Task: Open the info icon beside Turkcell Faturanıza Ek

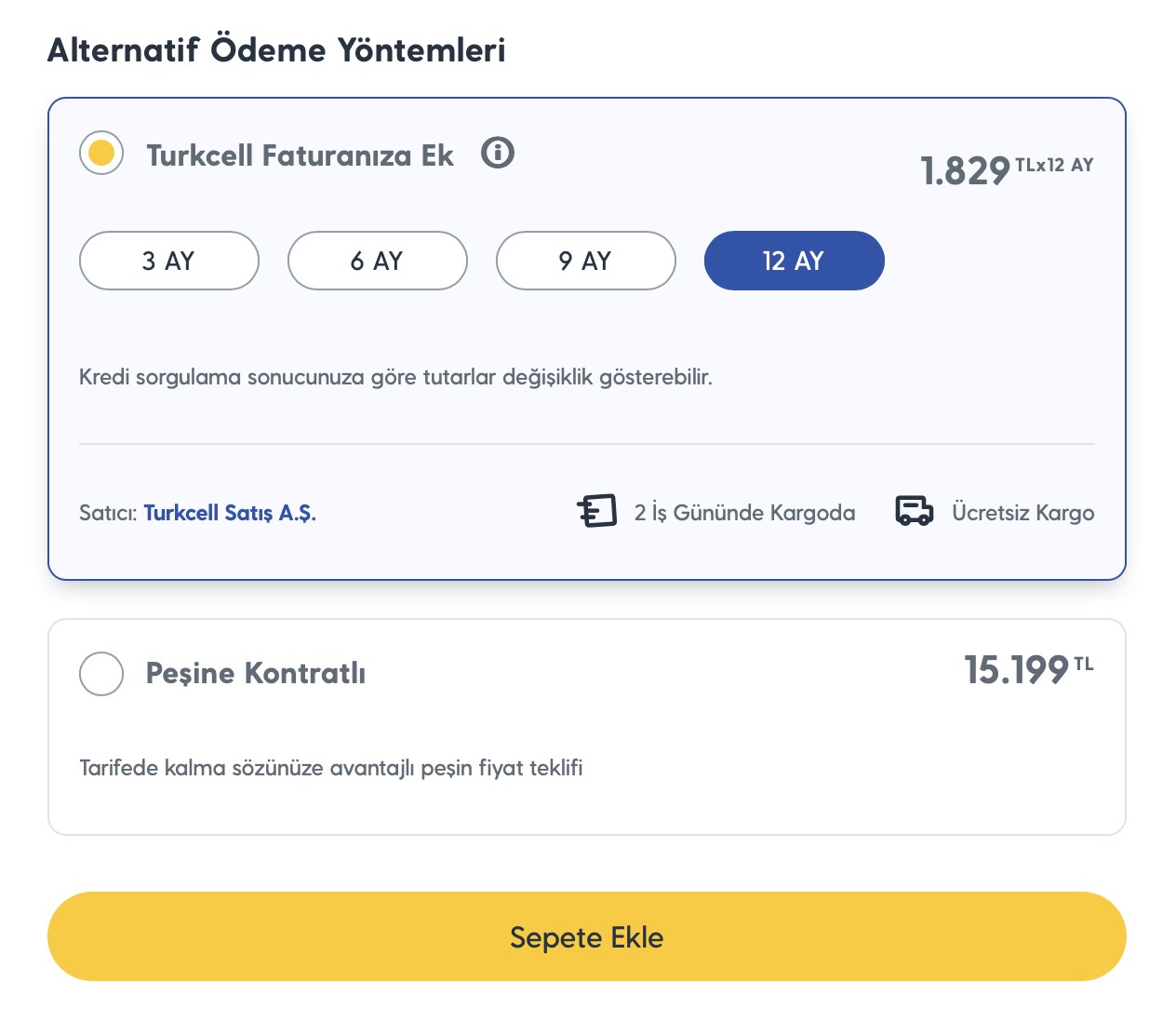Action: [498, 152]
